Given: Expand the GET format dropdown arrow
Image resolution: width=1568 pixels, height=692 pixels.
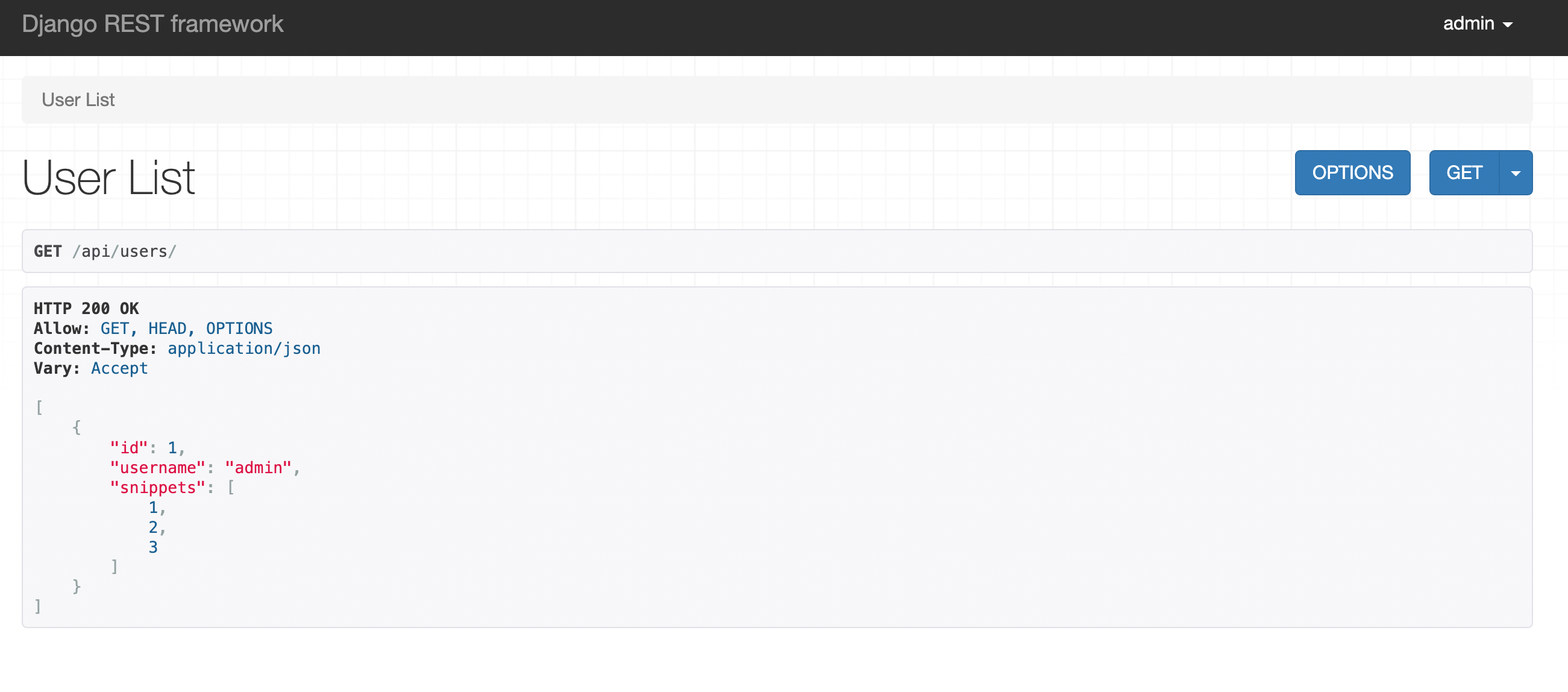Looking at the screenshot, I should pos(1516,173).
